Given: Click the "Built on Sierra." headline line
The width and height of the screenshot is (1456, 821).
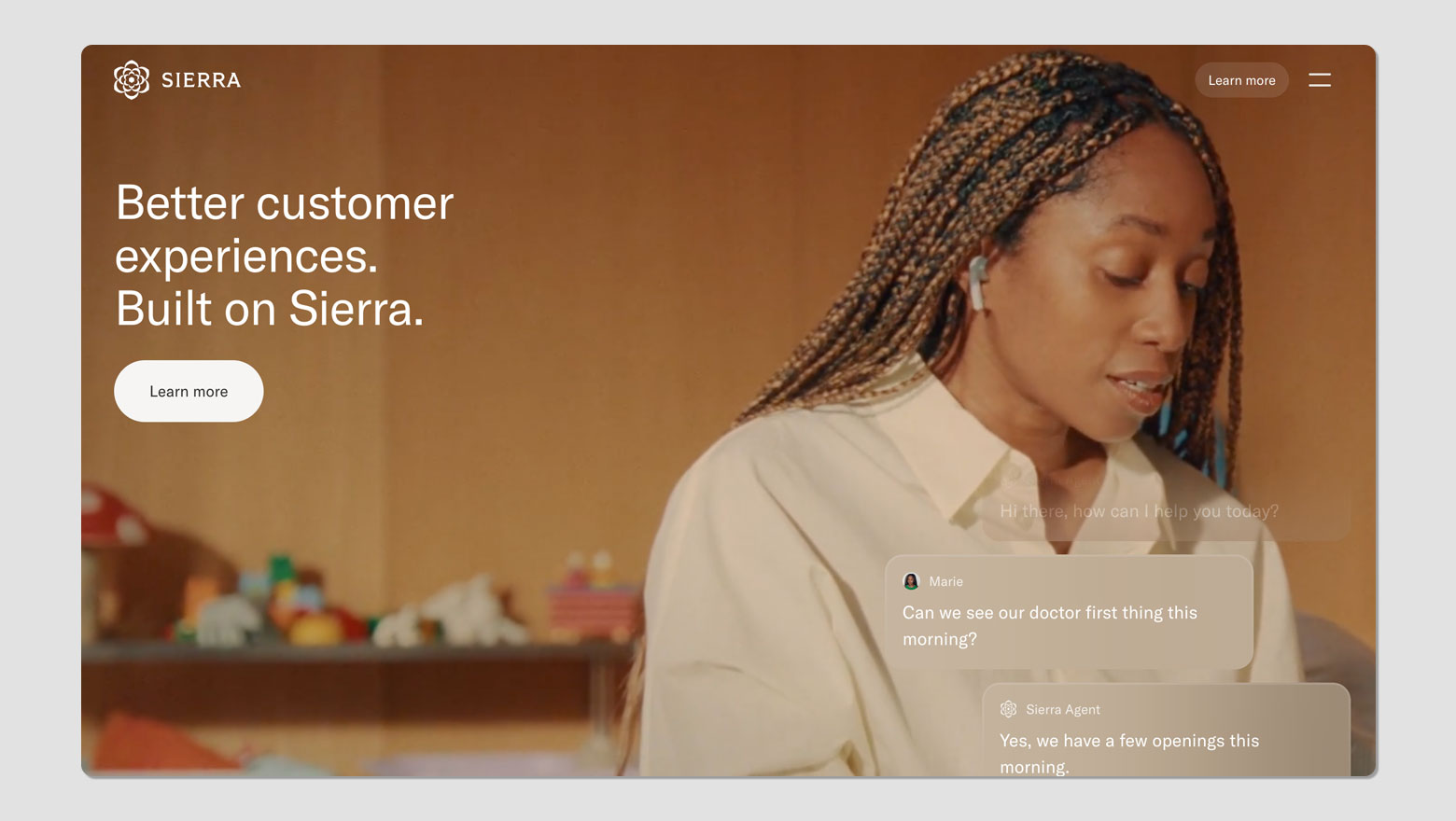Looking at the screenshot, I should tap(270, 309).
